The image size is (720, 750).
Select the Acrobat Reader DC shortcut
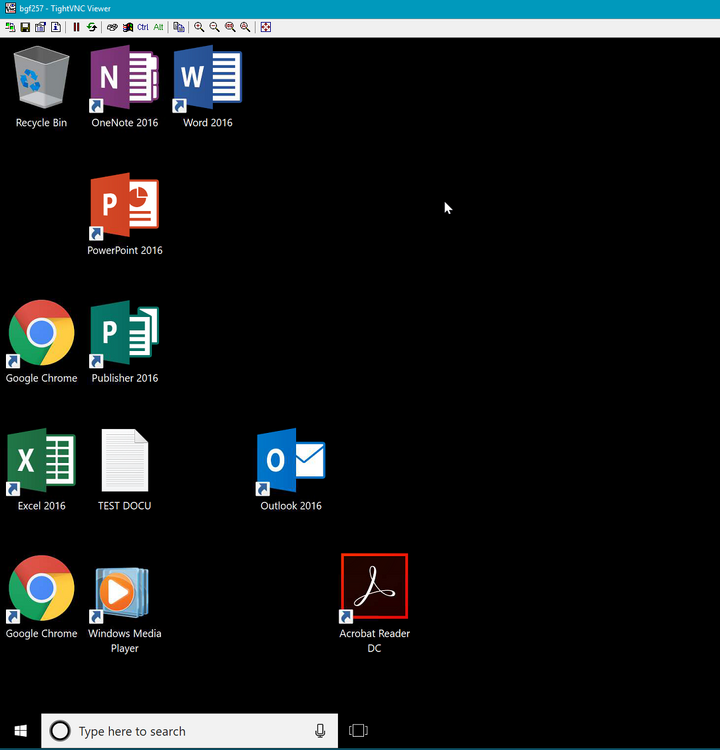(x=374, y=604)
